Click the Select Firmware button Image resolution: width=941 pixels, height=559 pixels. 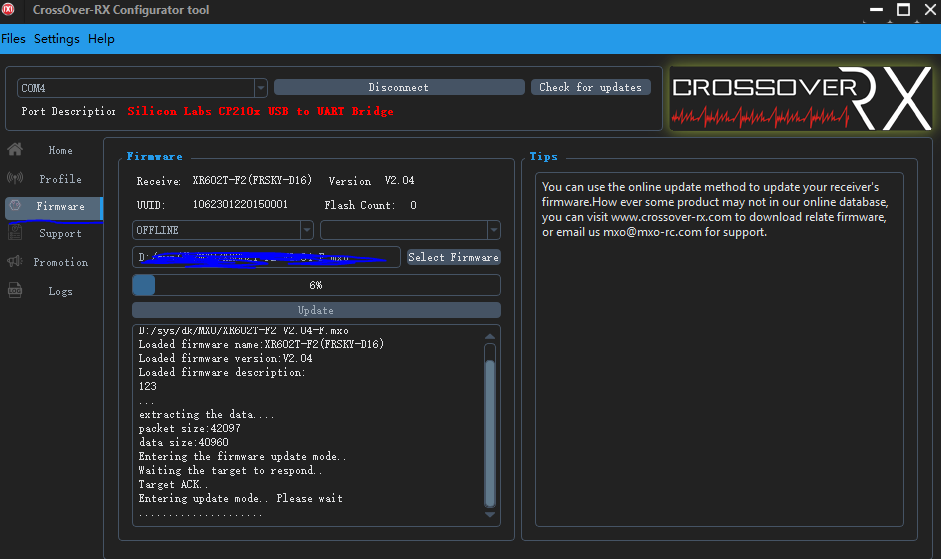pos(454,257)
